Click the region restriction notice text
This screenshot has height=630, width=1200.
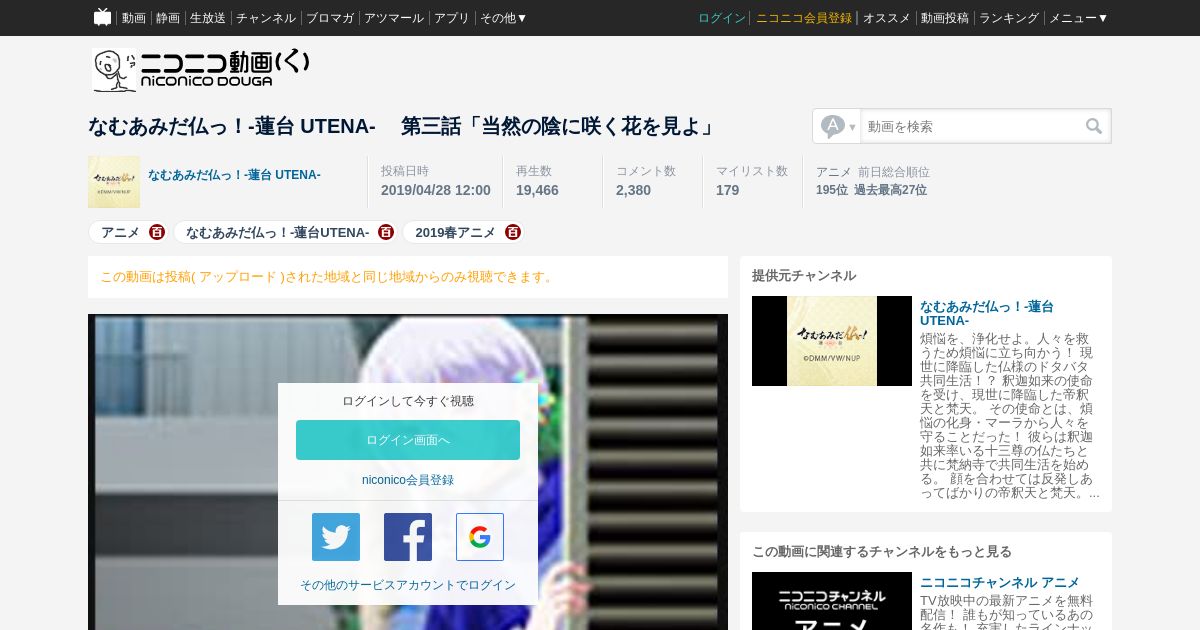[x=328, y=277]
